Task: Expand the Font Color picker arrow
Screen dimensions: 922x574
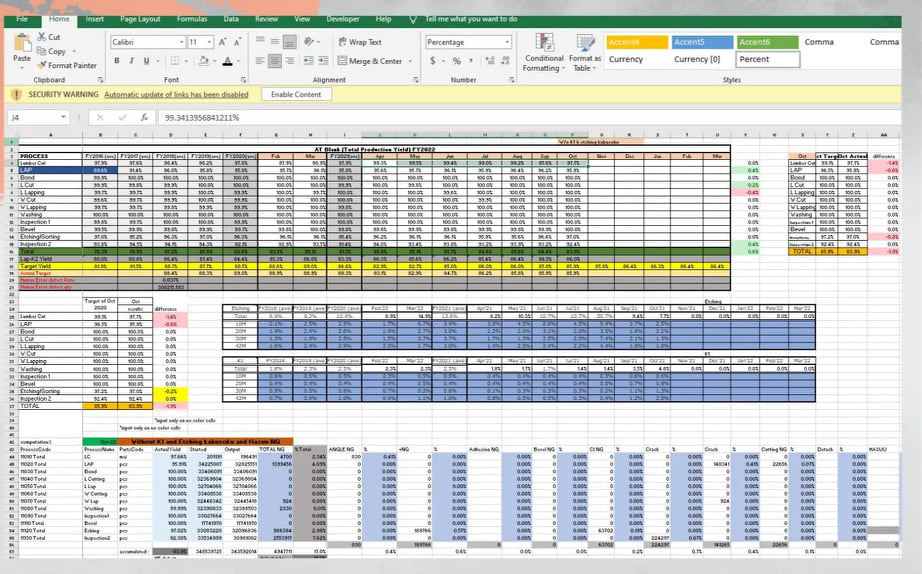Action: click(x=239, y=61)
